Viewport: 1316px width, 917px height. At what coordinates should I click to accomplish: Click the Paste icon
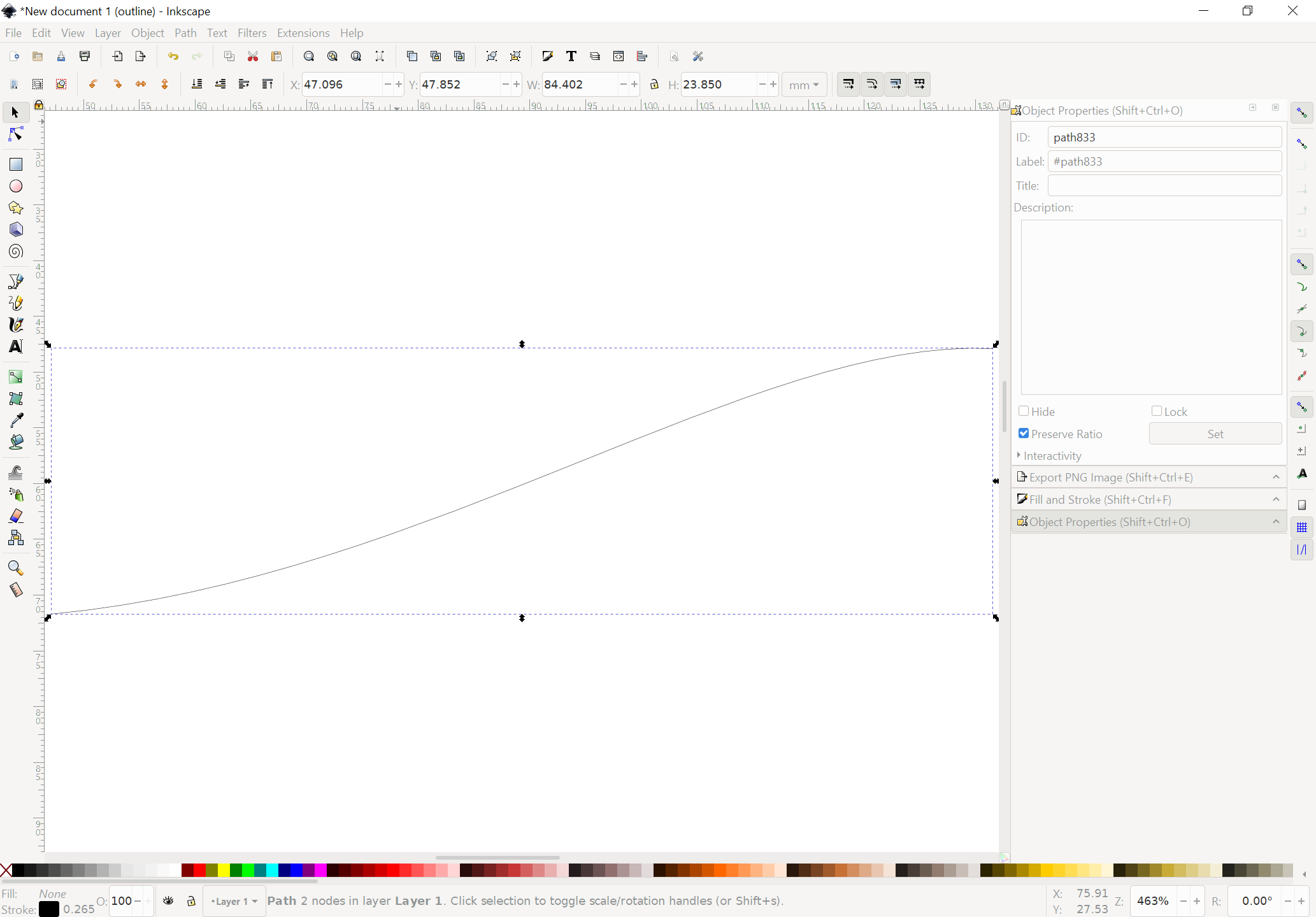(276, 57)
